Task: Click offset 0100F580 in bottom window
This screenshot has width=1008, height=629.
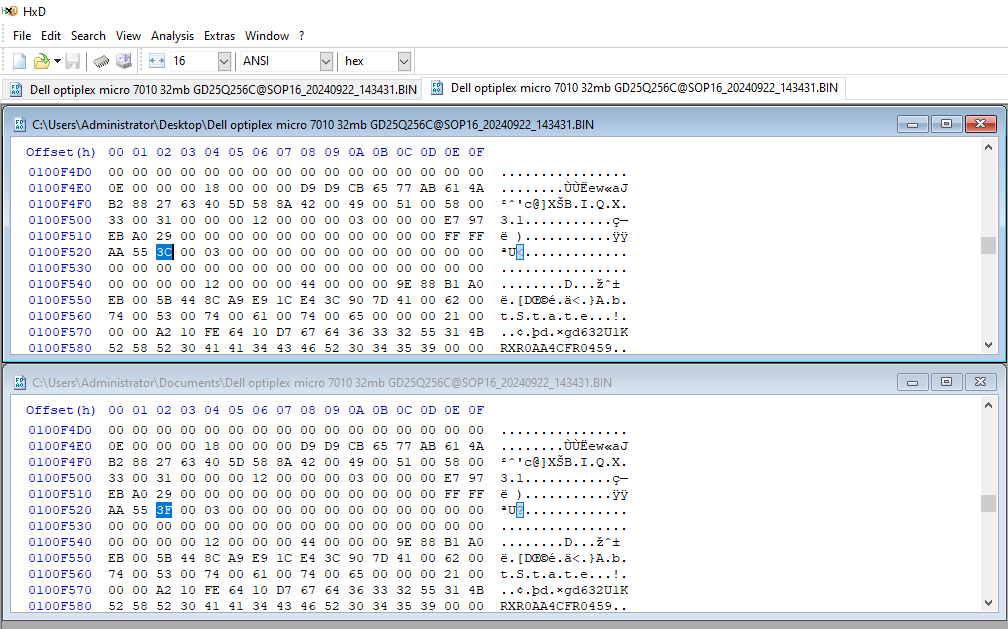Action: click(x=60, y=606)
